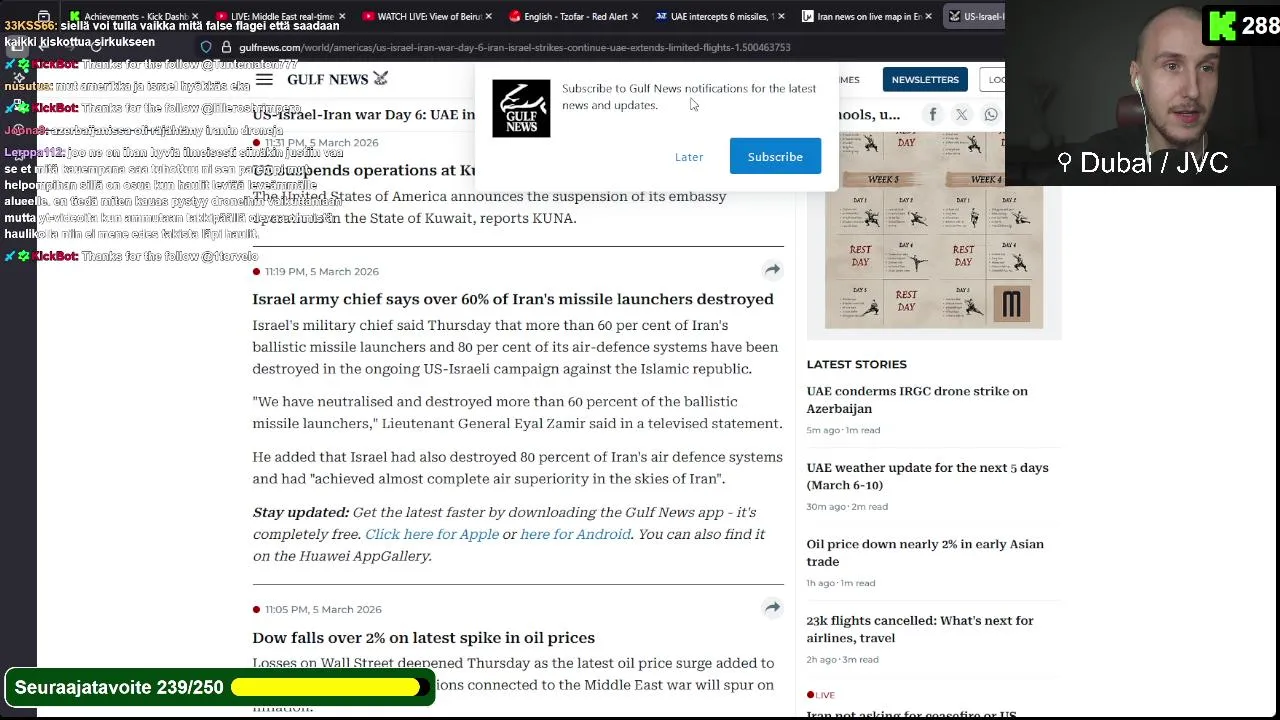1280x720 pixels.
Task: Open UAE condemns IRGC drone strike story
Action: (917, 400)
